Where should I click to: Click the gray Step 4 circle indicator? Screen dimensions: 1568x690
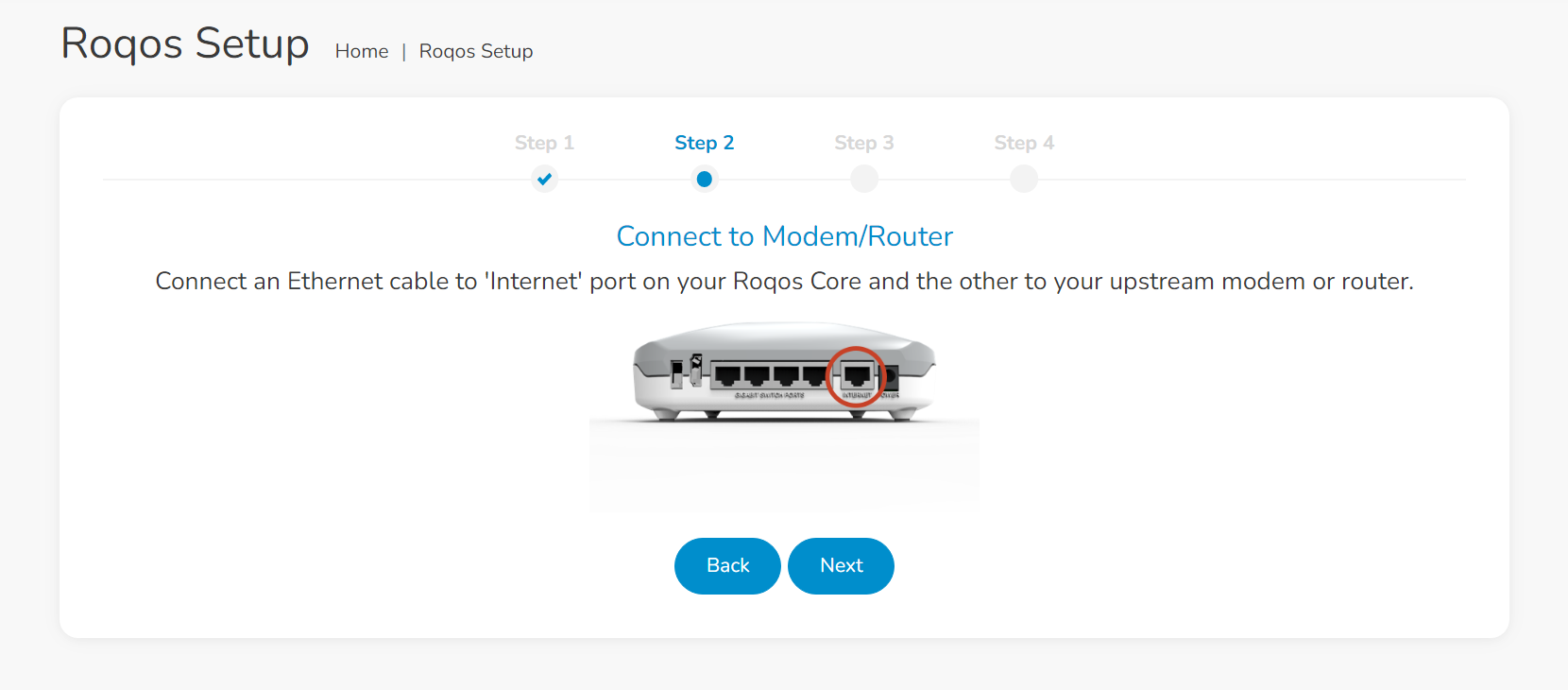[1024, 179]
